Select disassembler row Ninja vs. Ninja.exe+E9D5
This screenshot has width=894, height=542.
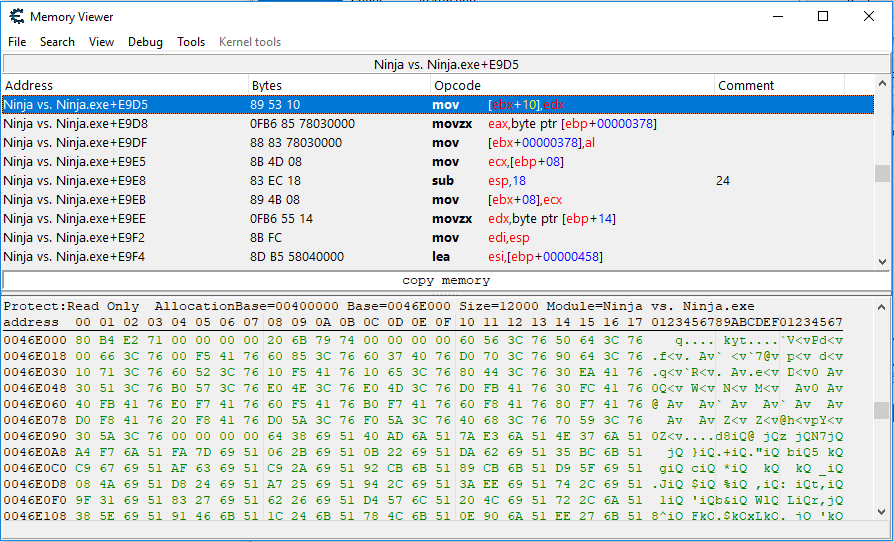coord(438,105)
